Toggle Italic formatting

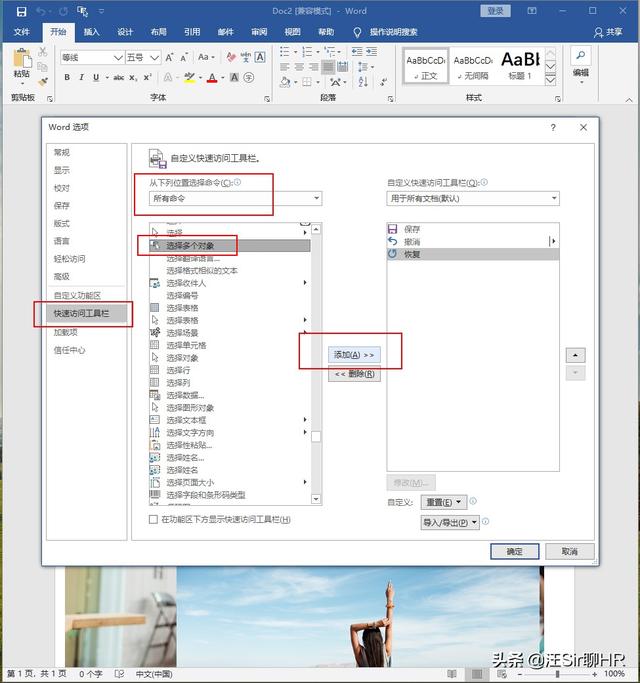(x=81, y=78)
